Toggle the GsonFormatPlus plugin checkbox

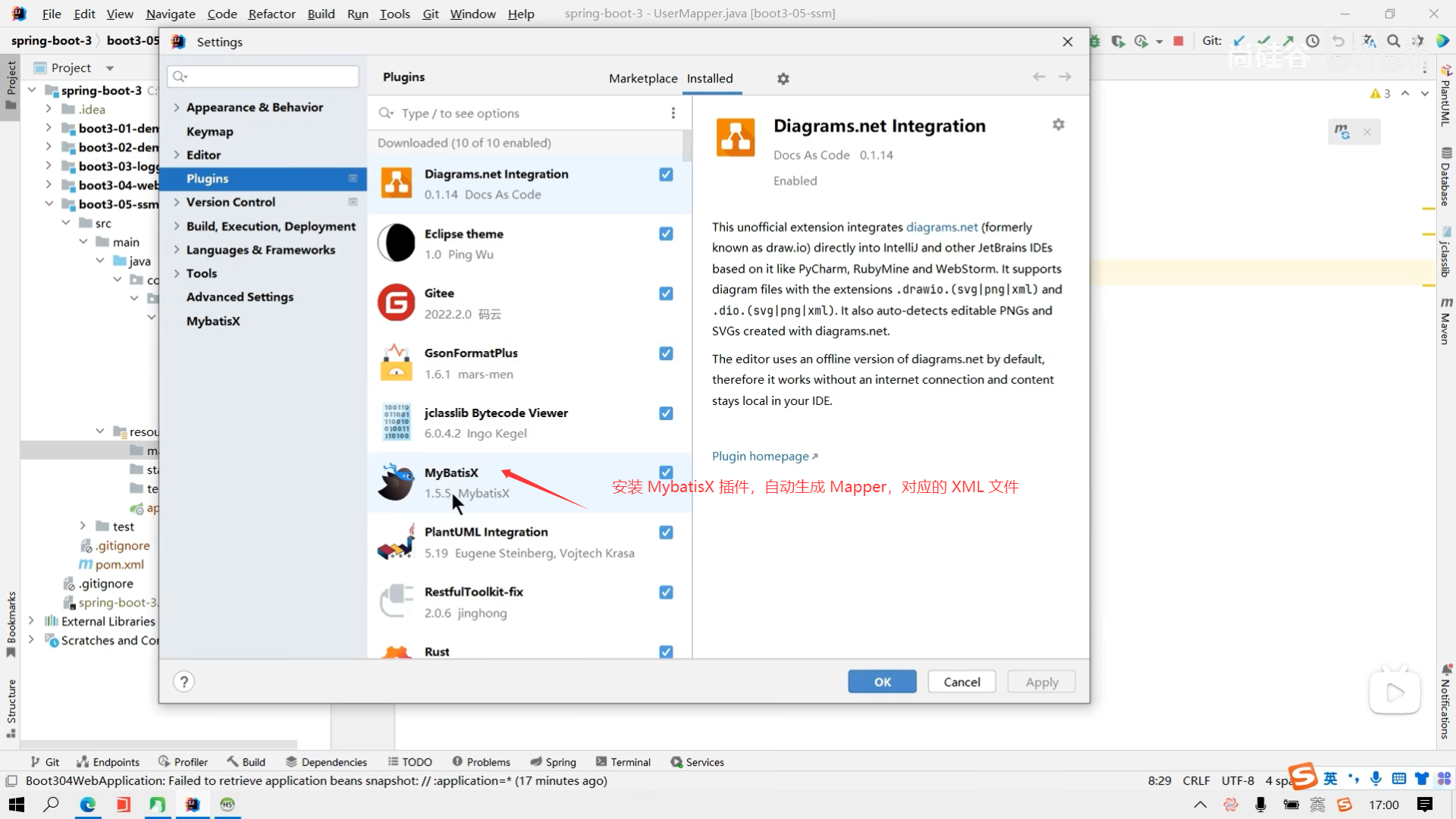tap(666, 353)
